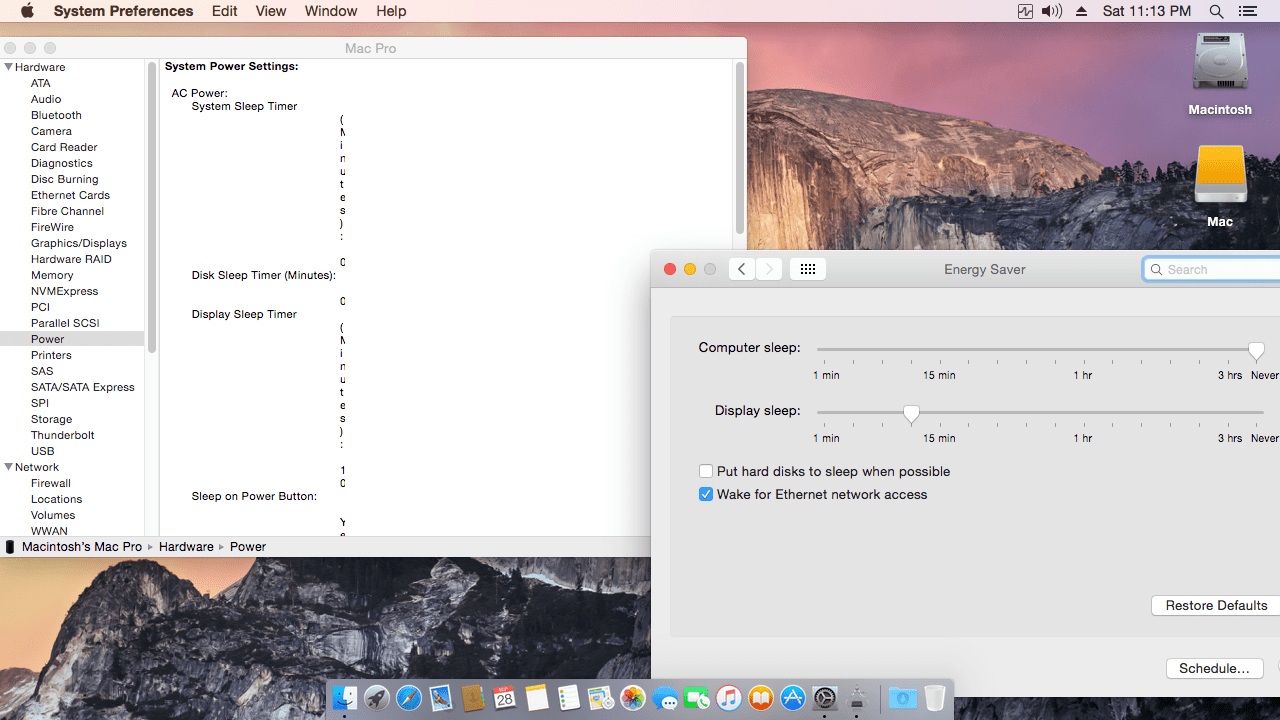Select Graphics/Displays in the sidebar
Screen dimensions: 1280x720
point(79,243)
